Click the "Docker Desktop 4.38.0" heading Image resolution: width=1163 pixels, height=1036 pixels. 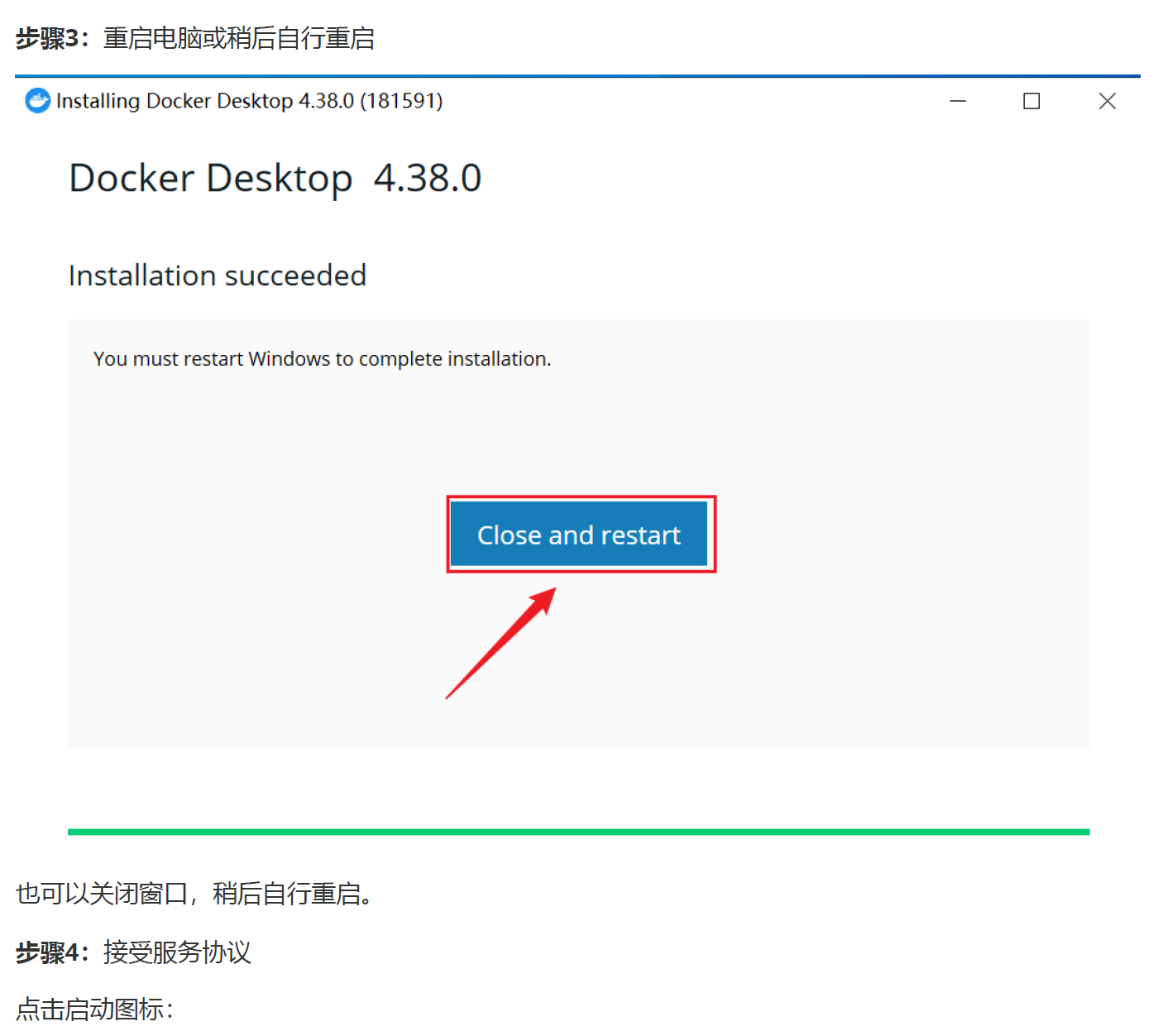275,179
